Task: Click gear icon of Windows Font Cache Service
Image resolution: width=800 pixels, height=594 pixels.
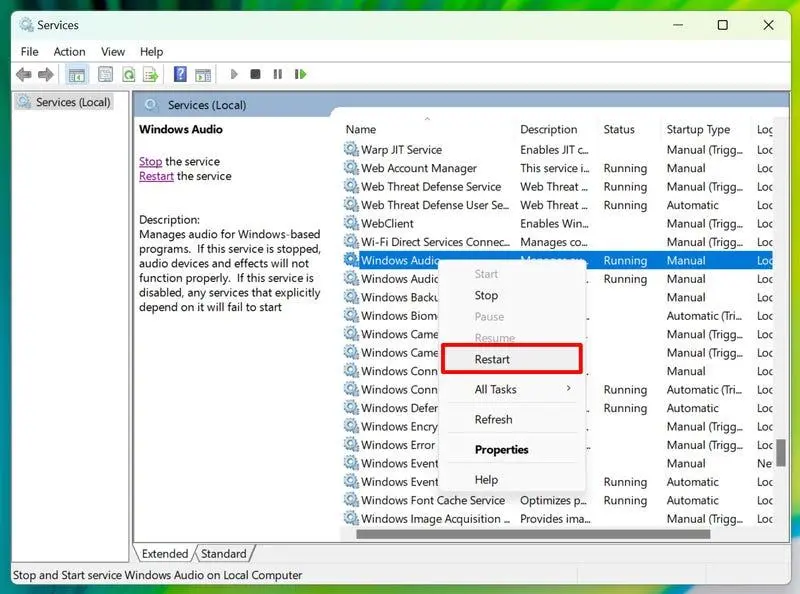Action: 351,500
